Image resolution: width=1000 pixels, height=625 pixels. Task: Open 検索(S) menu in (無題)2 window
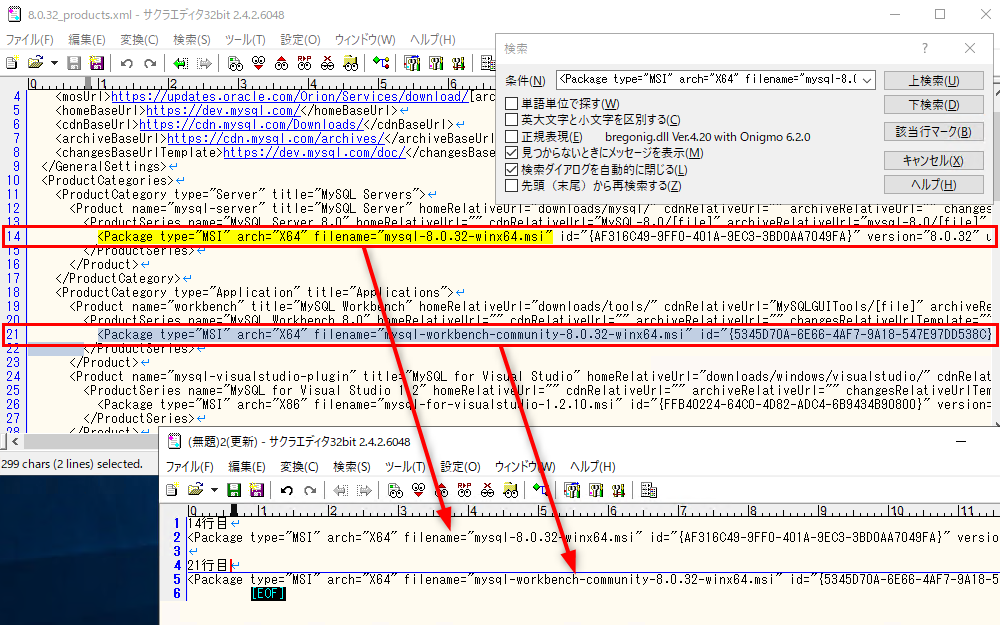click(352, 467)
